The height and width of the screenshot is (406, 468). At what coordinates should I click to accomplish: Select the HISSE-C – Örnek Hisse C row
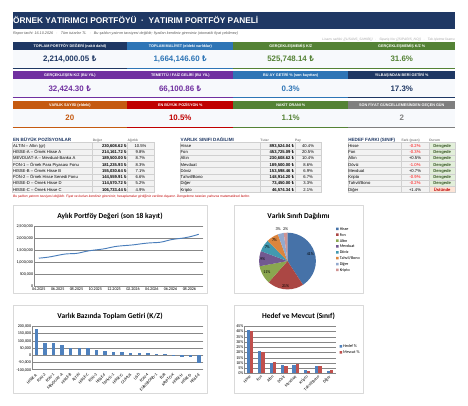pos(84,189)
